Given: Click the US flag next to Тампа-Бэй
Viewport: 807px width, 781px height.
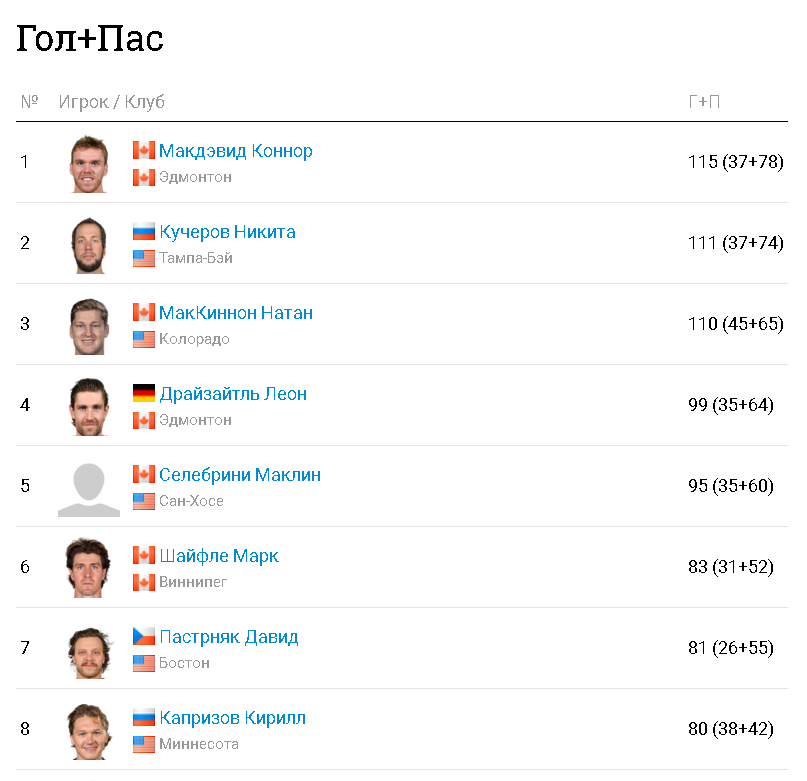Looking at the screenshot, I should tap(144, 258).
